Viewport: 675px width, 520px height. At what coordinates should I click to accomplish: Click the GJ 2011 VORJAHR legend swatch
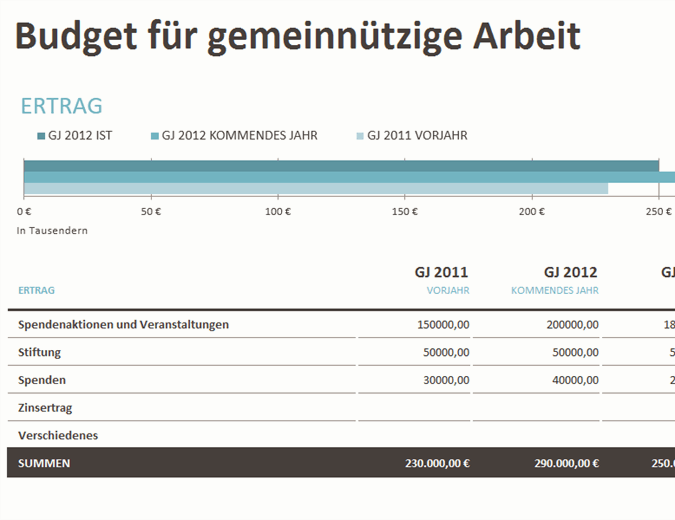point(360,136)
